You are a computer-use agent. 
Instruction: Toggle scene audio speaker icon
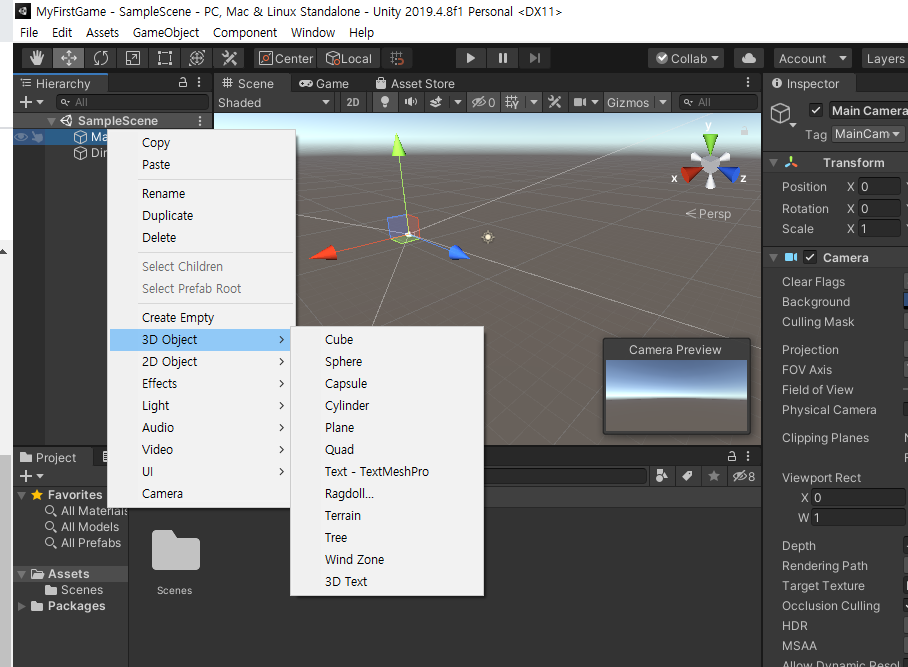(411, 102)
